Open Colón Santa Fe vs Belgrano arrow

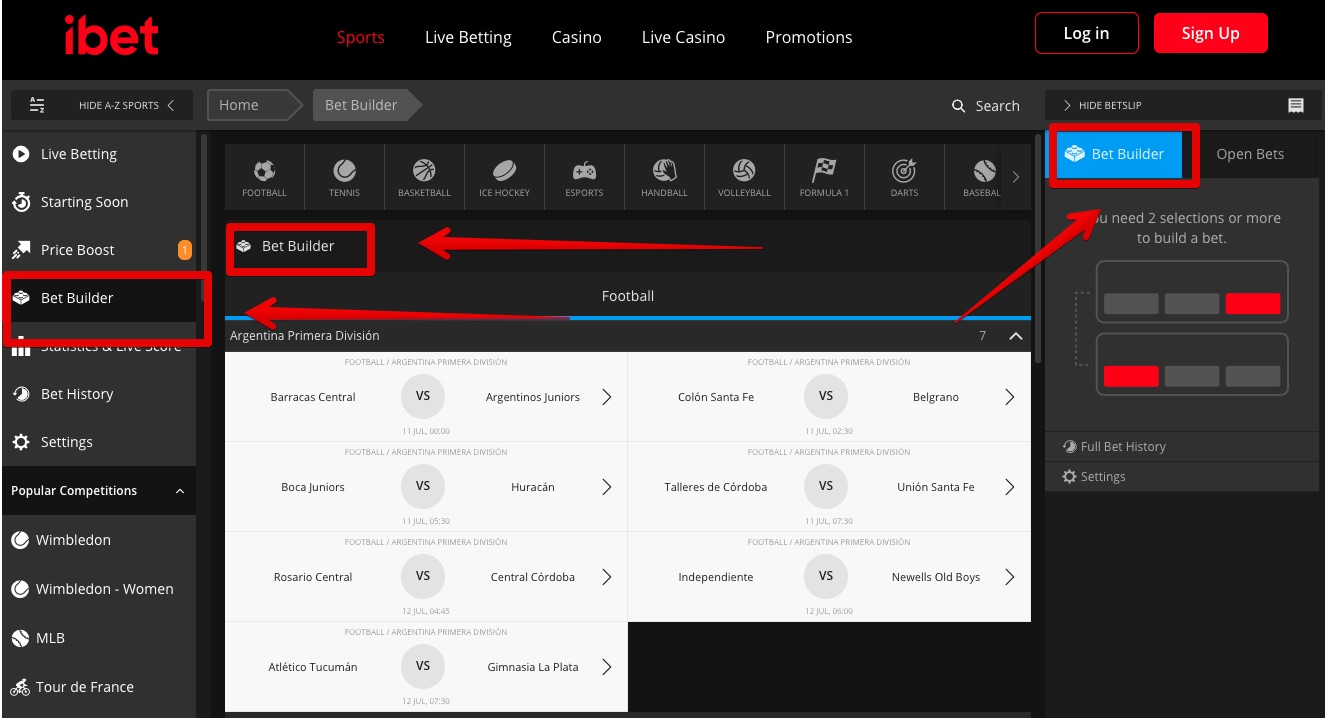[1009, 397]
